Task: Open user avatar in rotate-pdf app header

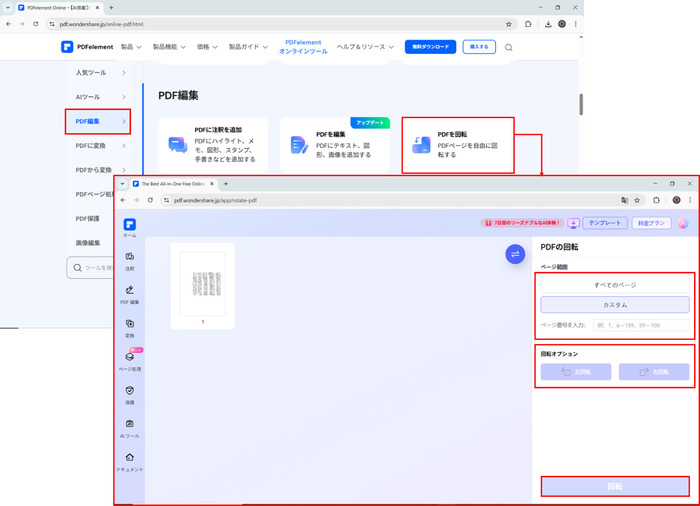Action: tap(683, 223)
